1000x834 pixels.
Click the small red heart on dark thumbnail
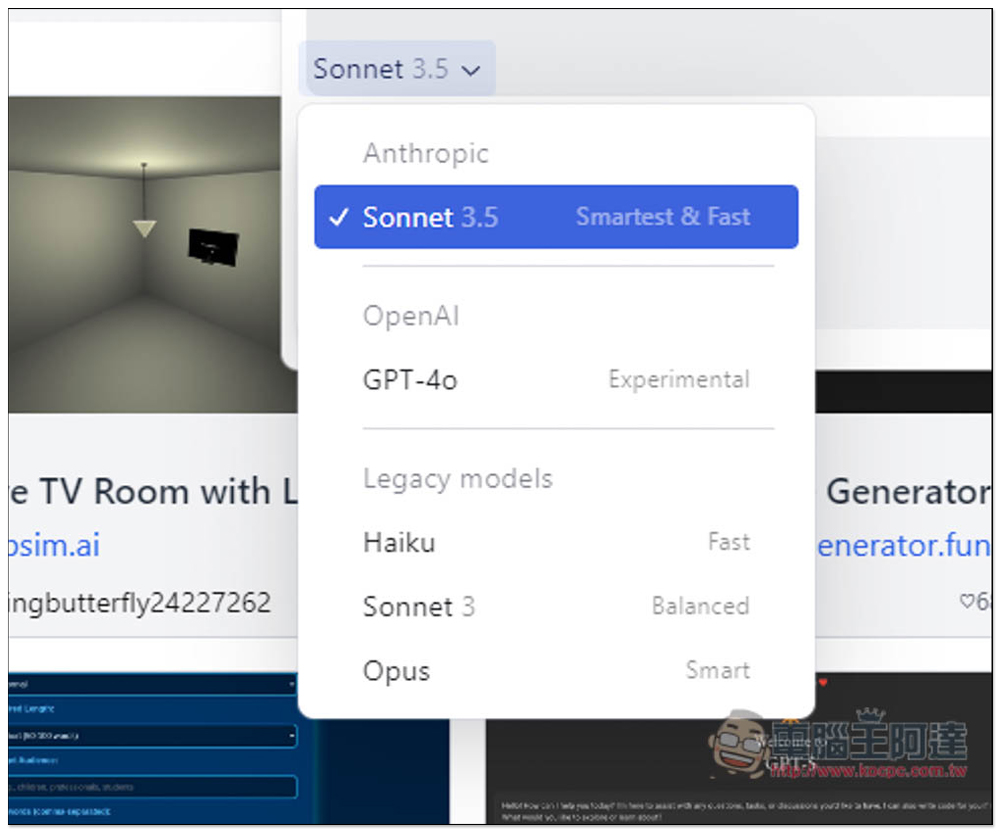(x=823, y=683)
